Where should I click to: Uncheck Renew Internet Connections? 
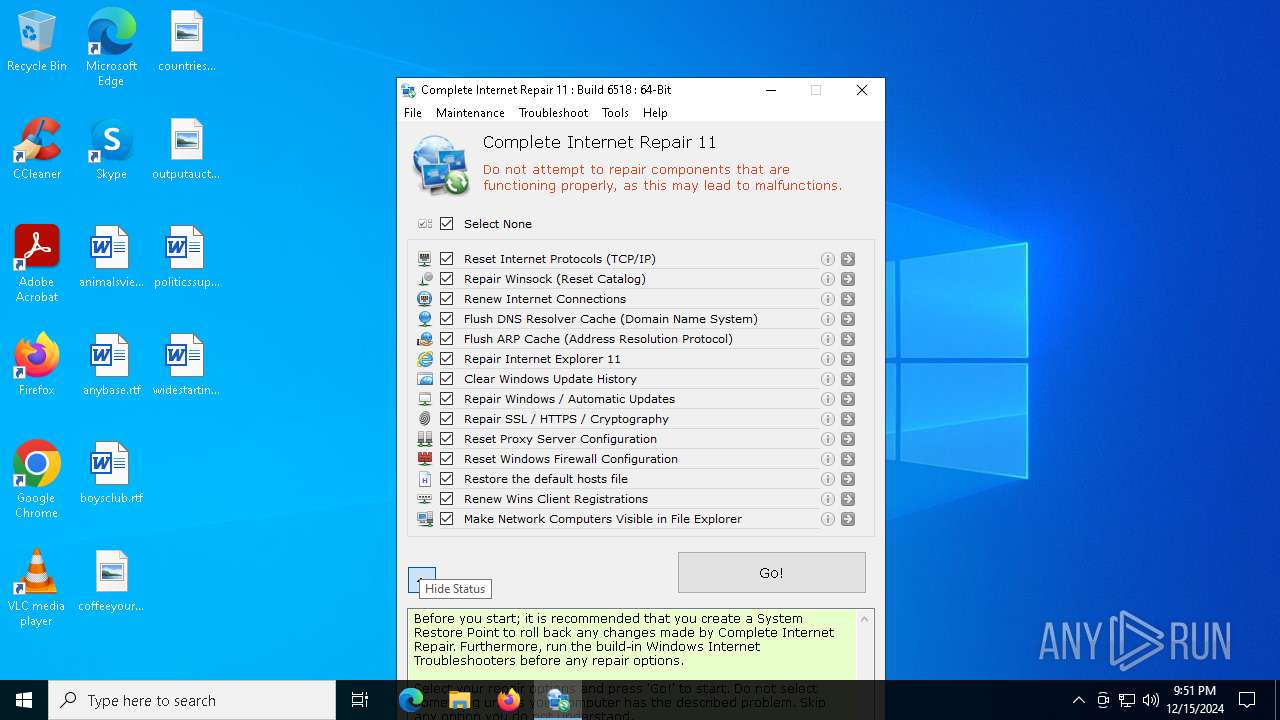(447, 299)
